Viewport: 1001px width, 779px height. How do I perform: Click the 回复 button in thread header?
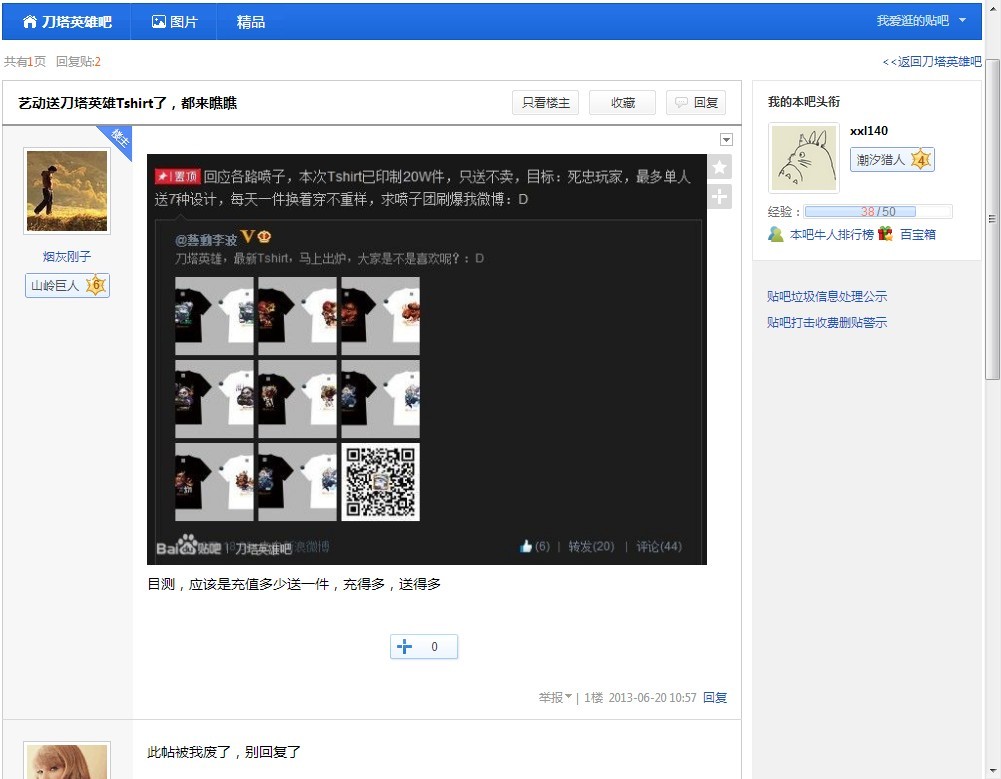(696, 103)
